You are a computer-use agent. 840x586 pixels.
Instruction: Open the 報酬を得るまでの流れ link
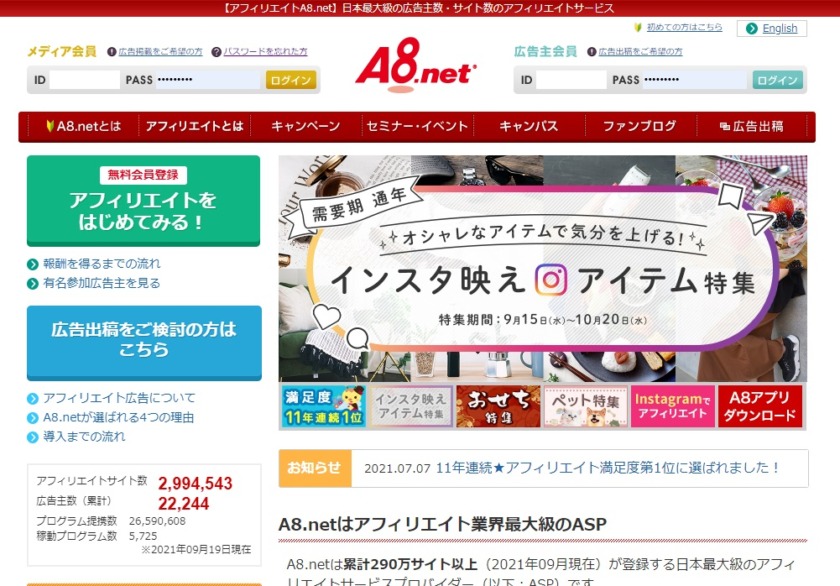(102, 264)
